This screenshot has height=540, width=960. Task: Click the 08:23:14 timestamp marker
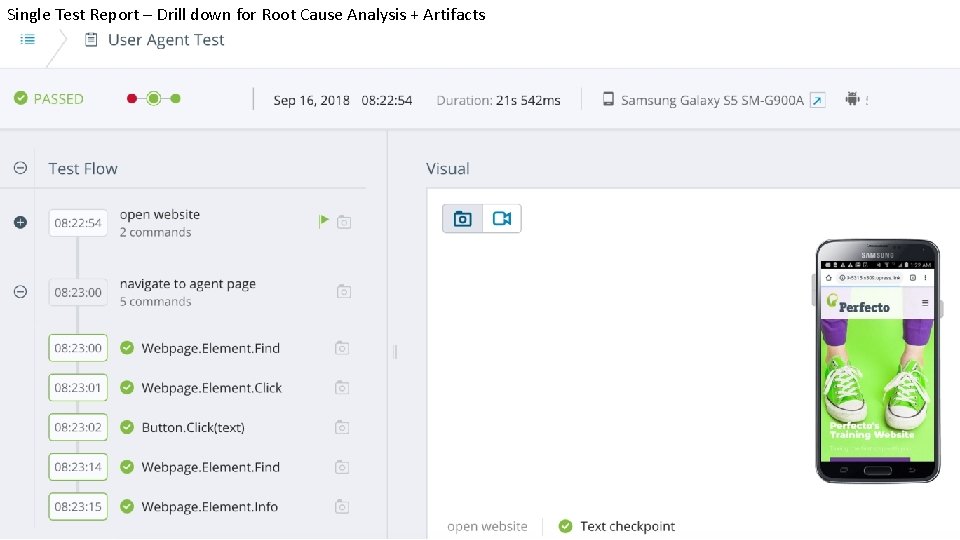click(x=78, y=467)
